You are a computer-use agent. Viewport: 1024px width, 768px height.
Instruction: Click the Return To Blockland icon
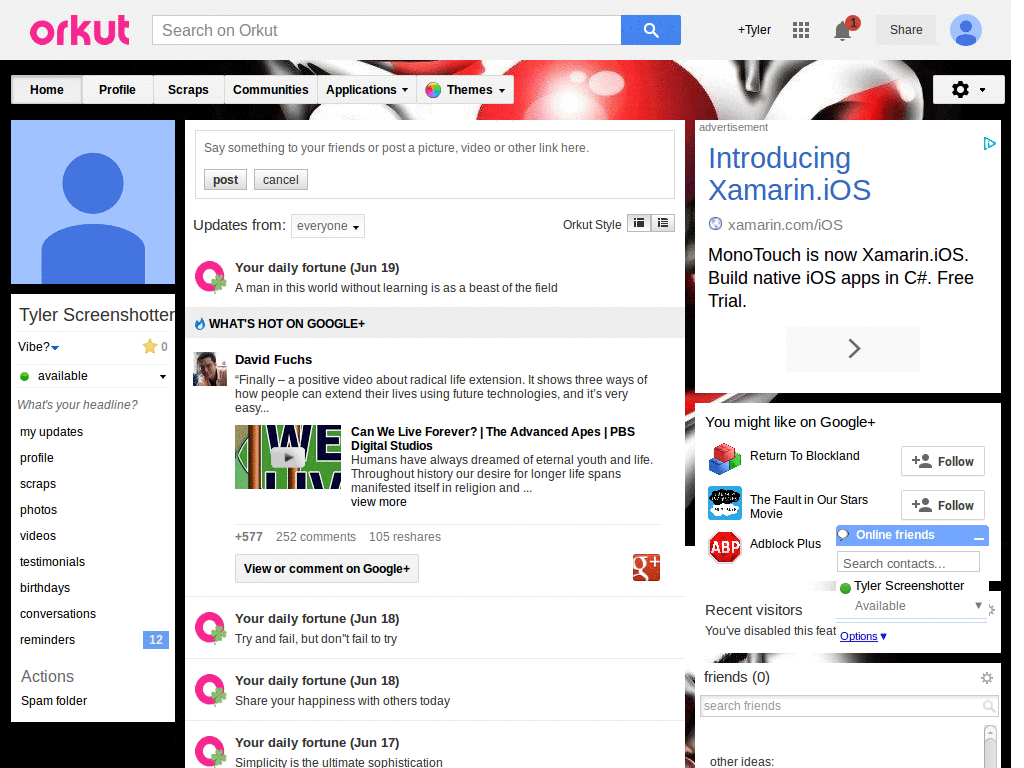coord(725,458)
